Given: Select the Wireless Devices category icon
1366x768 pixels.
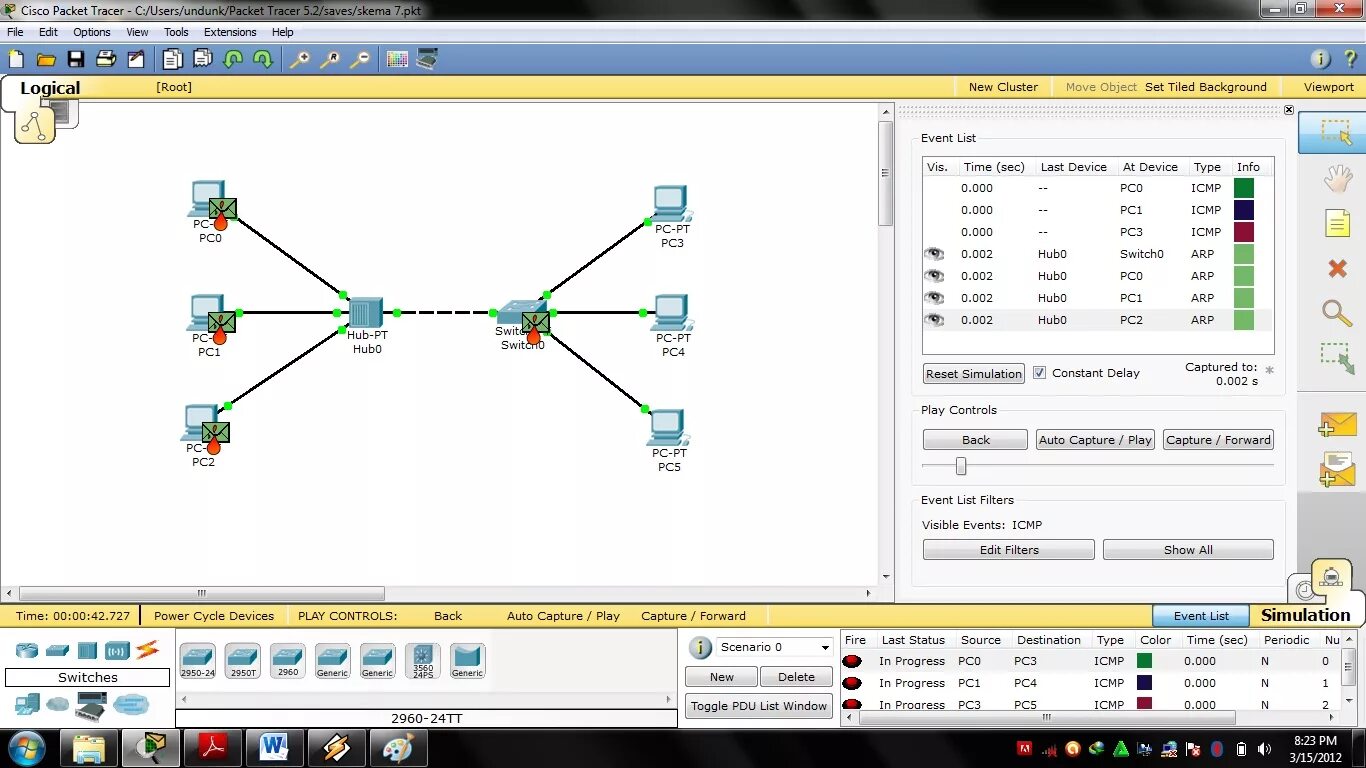Looking at the screenshot, I should [117, 650].
